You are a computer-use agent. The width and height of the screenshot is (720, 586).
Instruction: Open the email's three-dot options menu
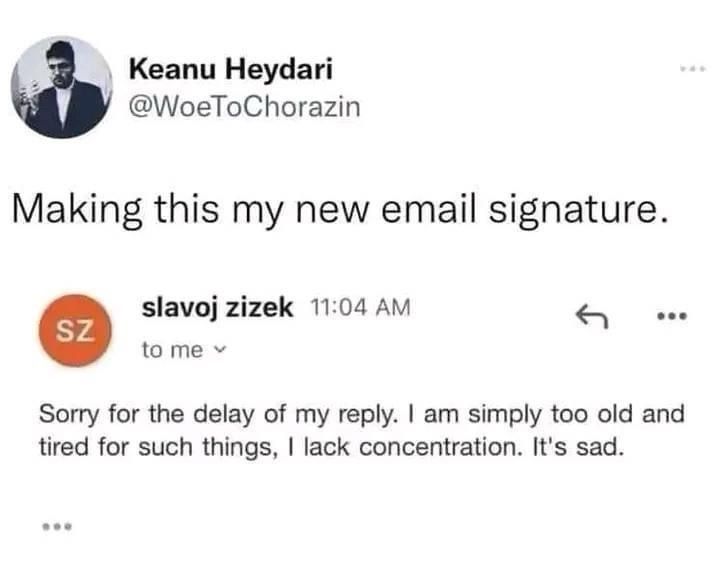tap(672, 316)
